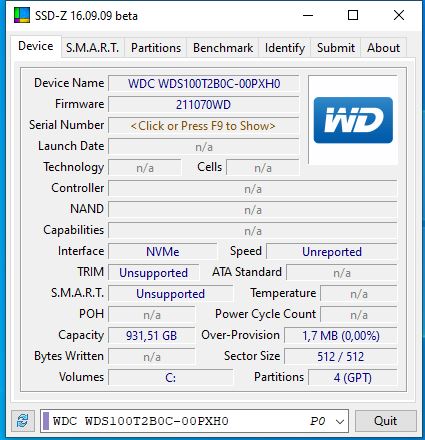425x440 pixels.
Task: Click the Quit button
Action: tap(385, 421)
